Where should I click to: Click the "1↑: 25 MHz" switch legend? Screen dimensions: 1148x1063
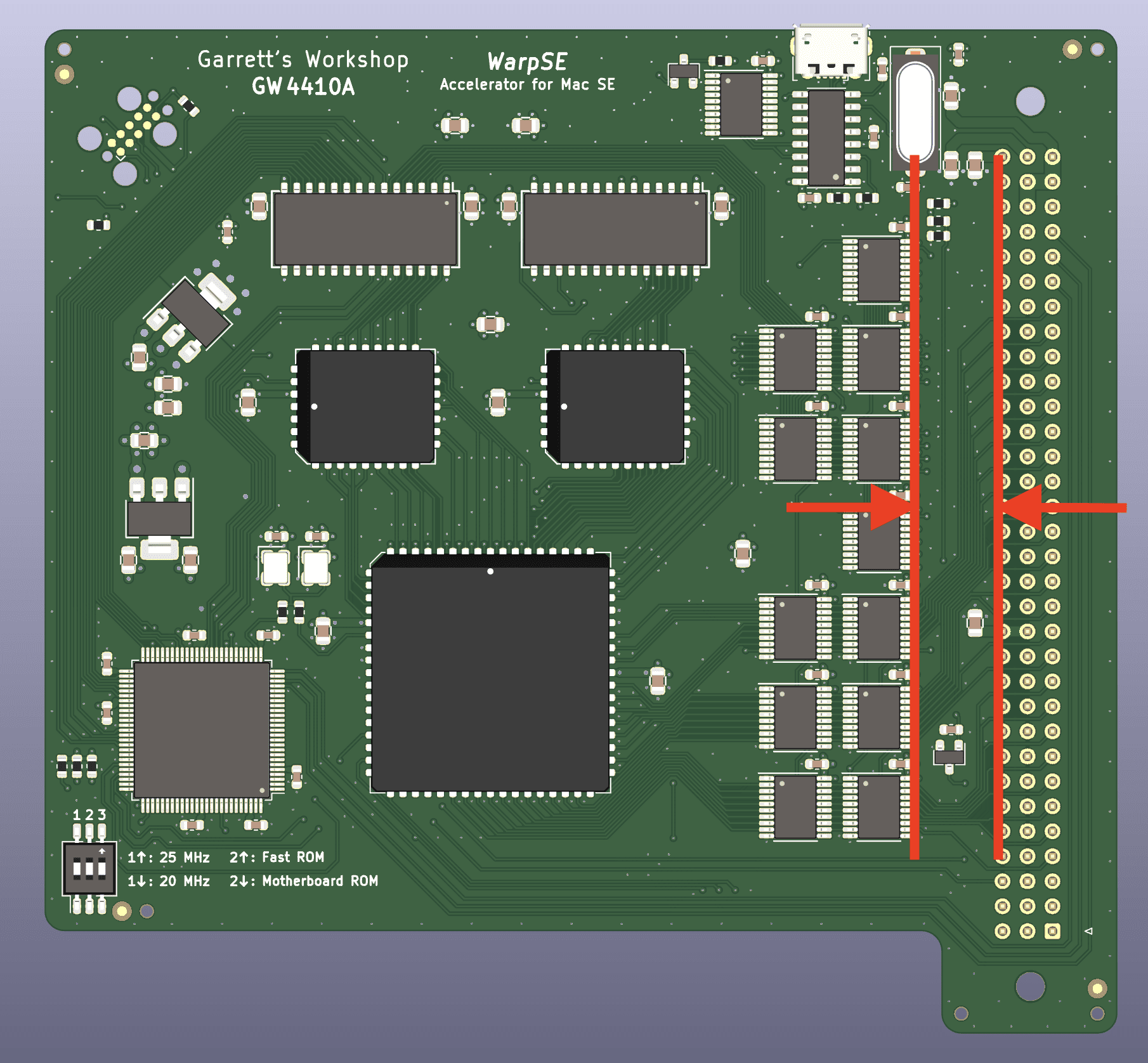tap(169, 858)
